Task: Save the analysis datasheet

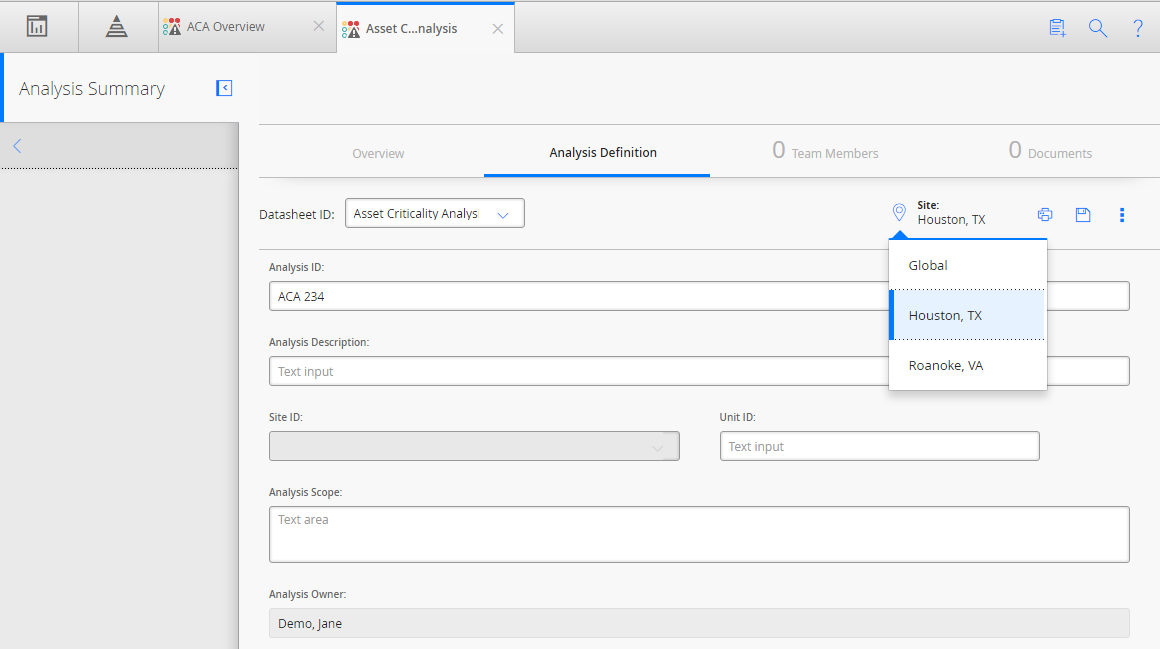Action: tap(1083, 215)
